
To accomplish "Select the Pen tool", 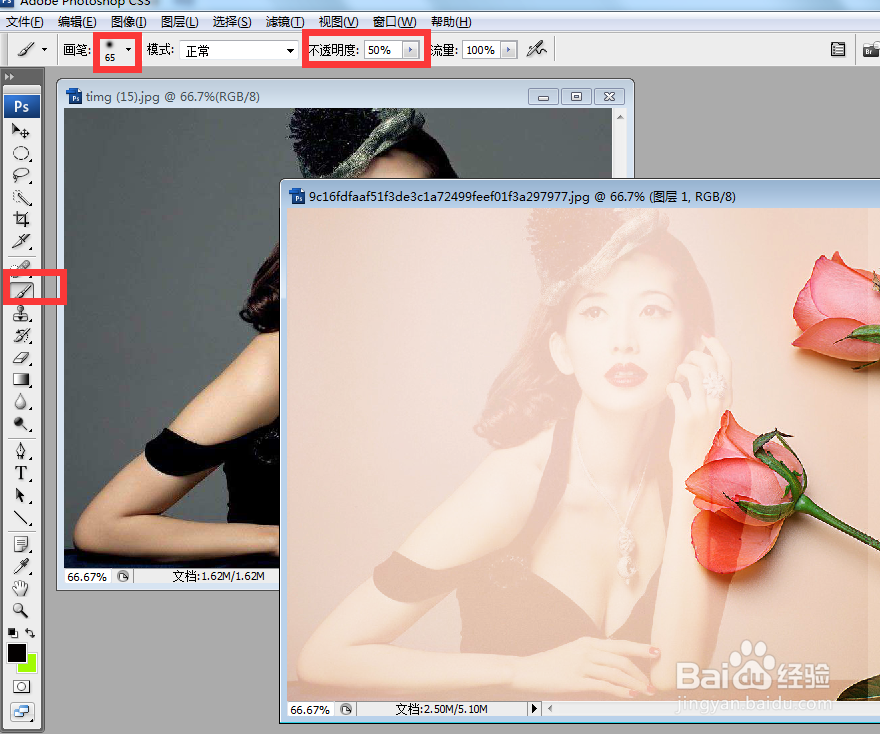I will pyautogui.click(x=21, y=451).
